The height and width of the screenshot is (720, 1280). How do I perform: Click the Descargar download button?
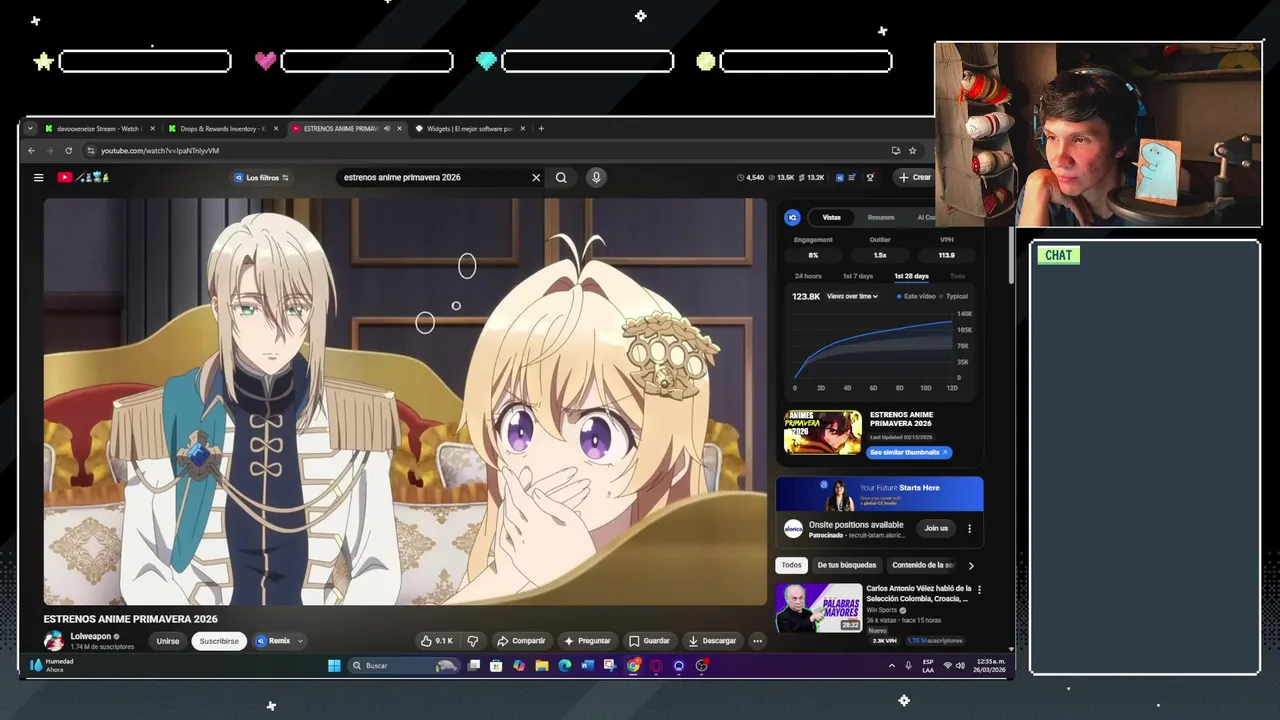point(712,641)
